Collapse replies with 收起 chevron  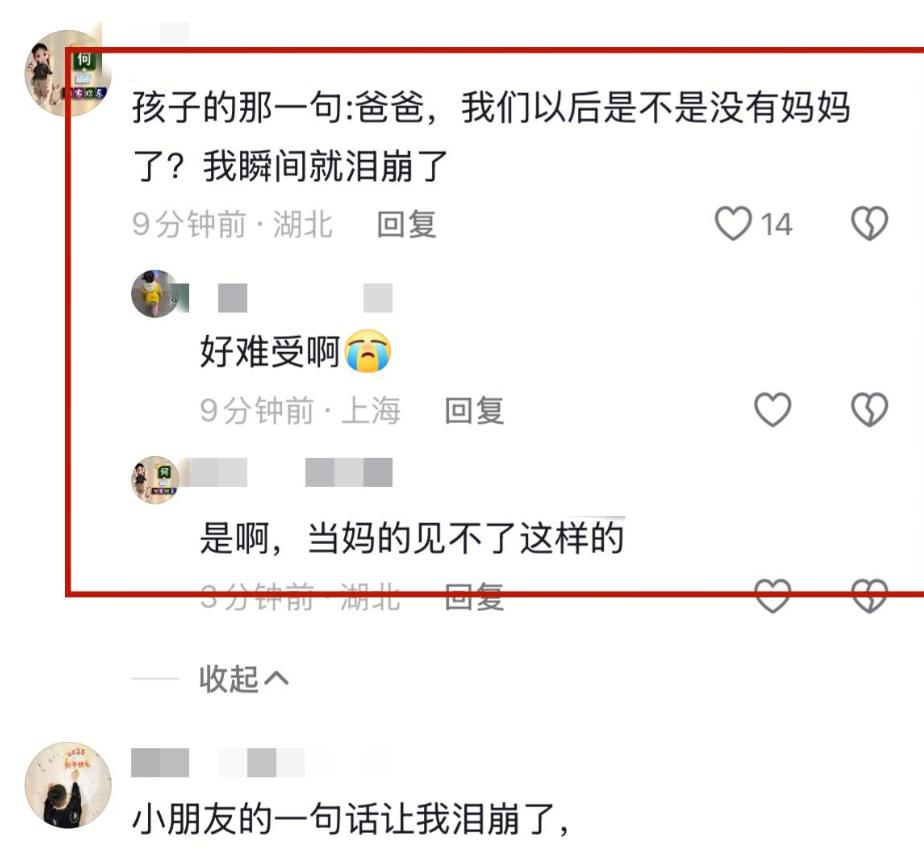[x=244, y=679]
